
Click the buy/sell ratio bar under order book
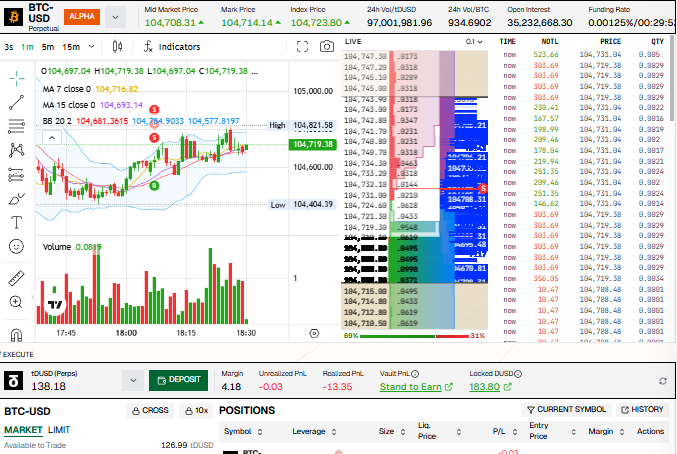click(x=414, y=336)
